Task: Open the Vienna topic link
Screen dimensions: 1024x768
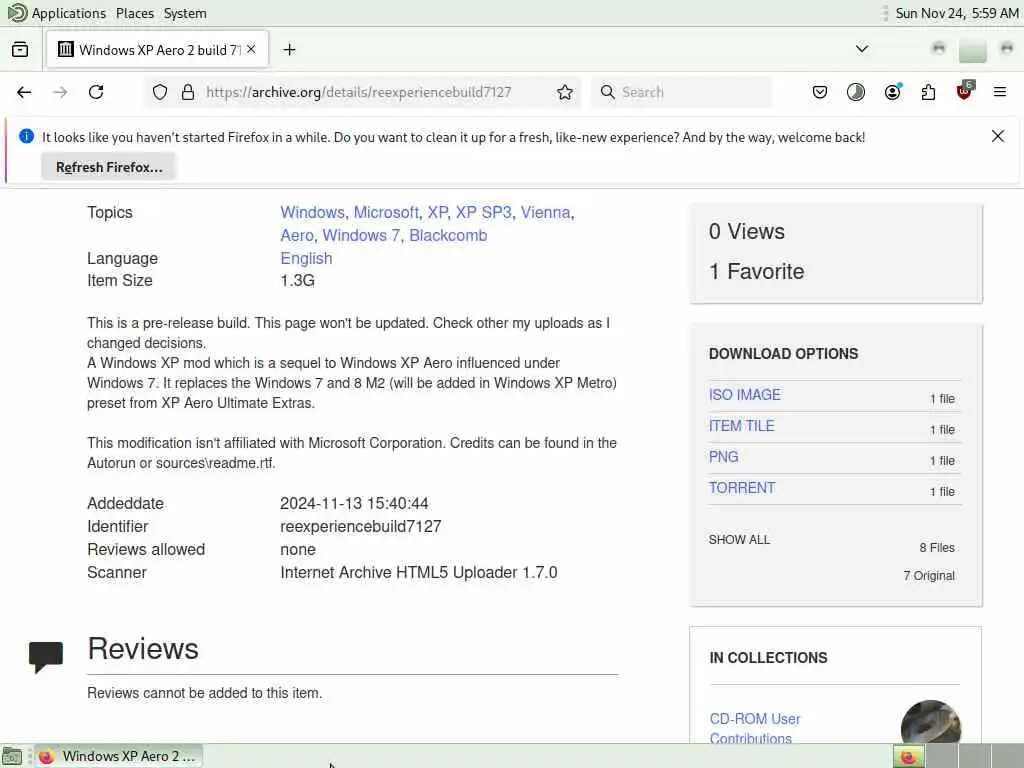Action: (x=545, y=212)
